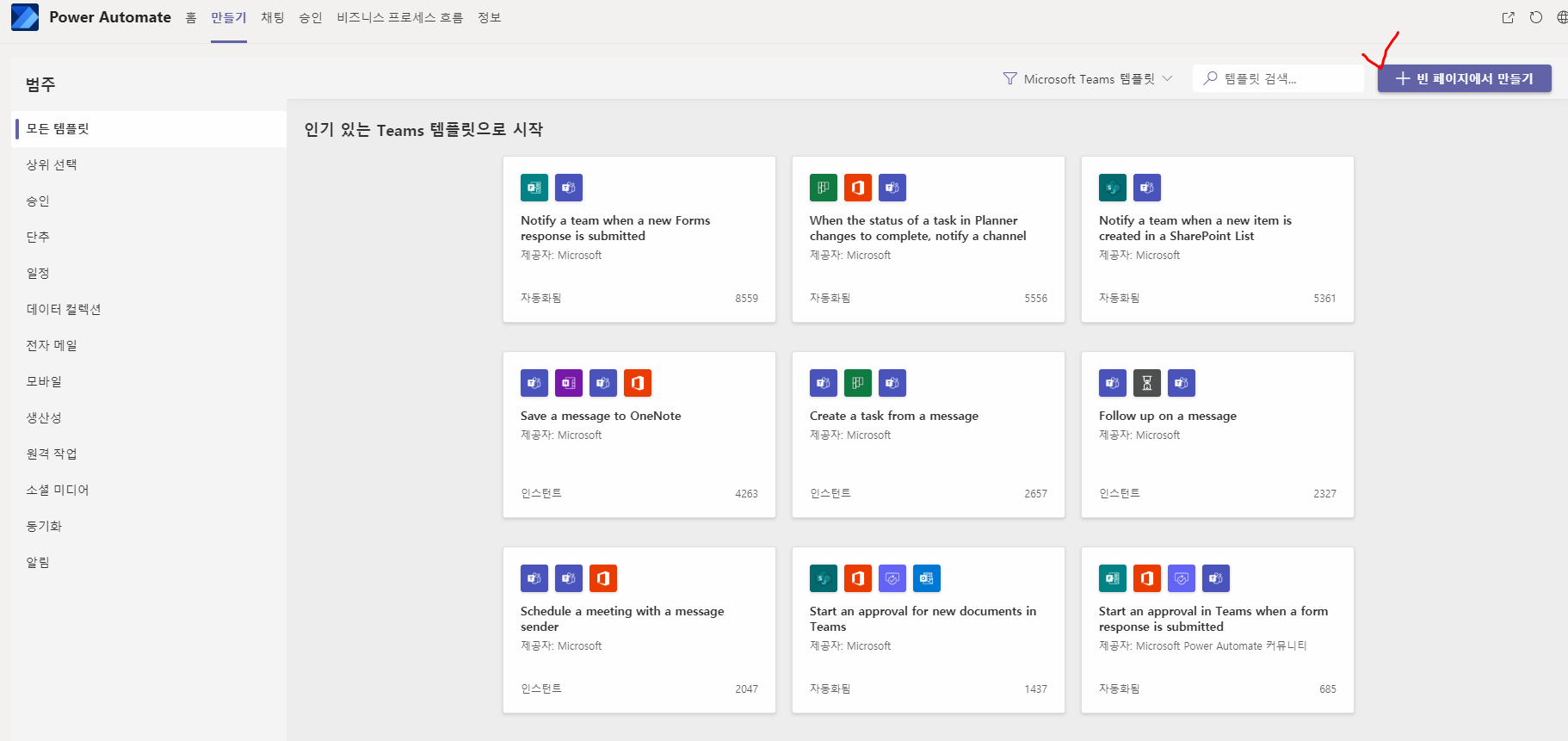This screenshot has width=1568, height=741.
Task: Click Office icon on Planner status card
Action: 858,188
